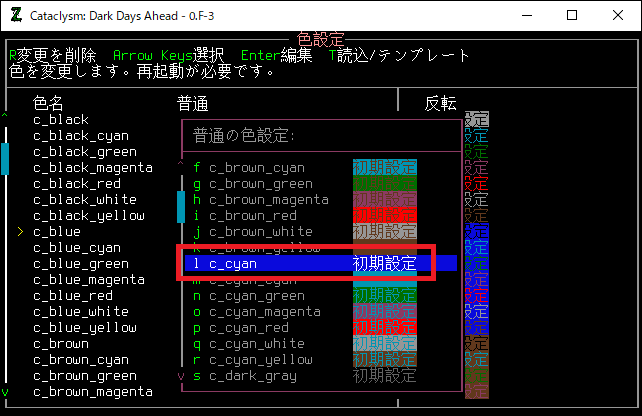The width and height of the screenshot is (642, 416).
Task: Click the Cataclysm app icon in title bar
Action: 16,15
